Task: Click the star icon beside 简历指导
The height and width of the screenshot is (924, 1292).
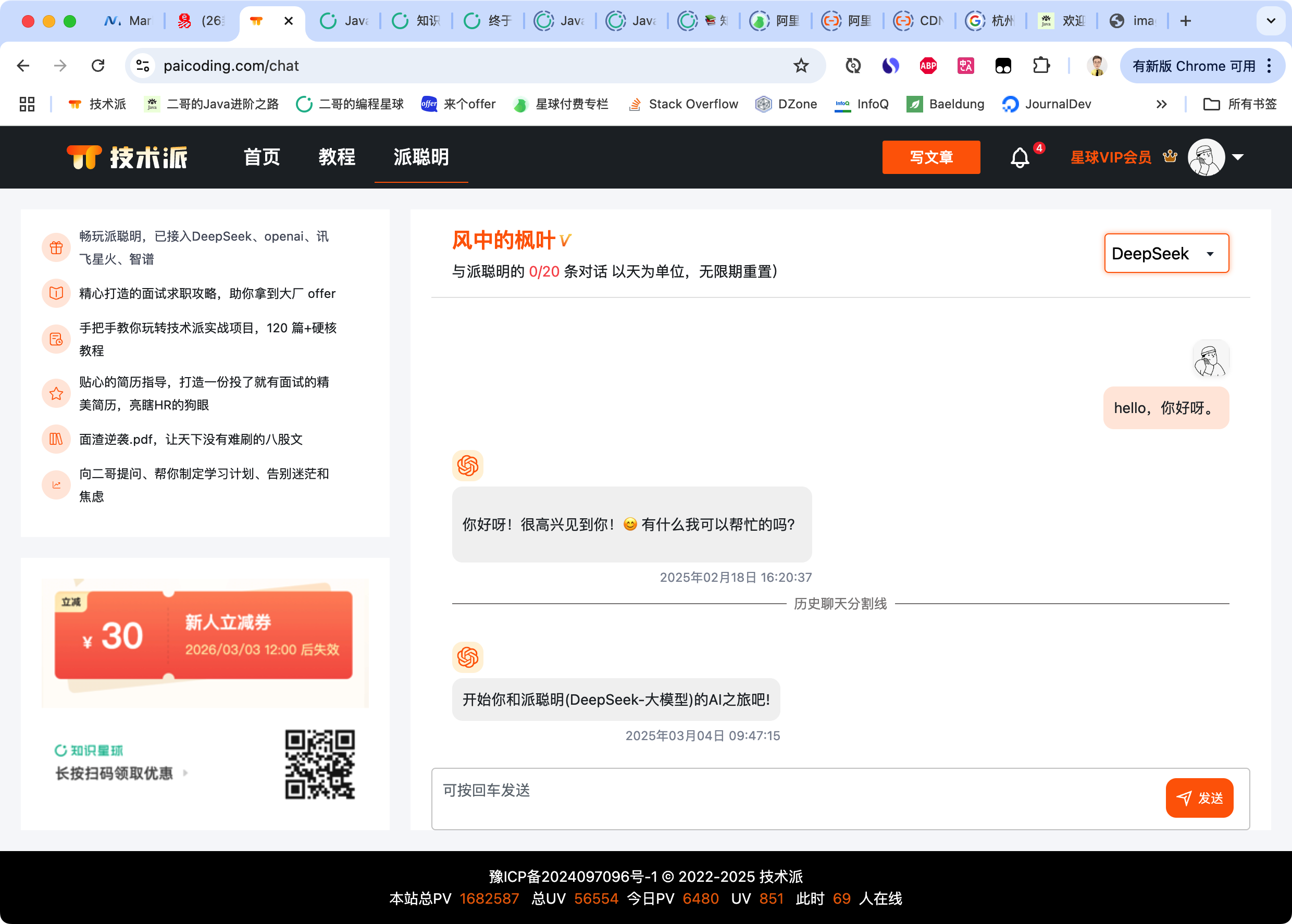Action: [x=56, y=393]
